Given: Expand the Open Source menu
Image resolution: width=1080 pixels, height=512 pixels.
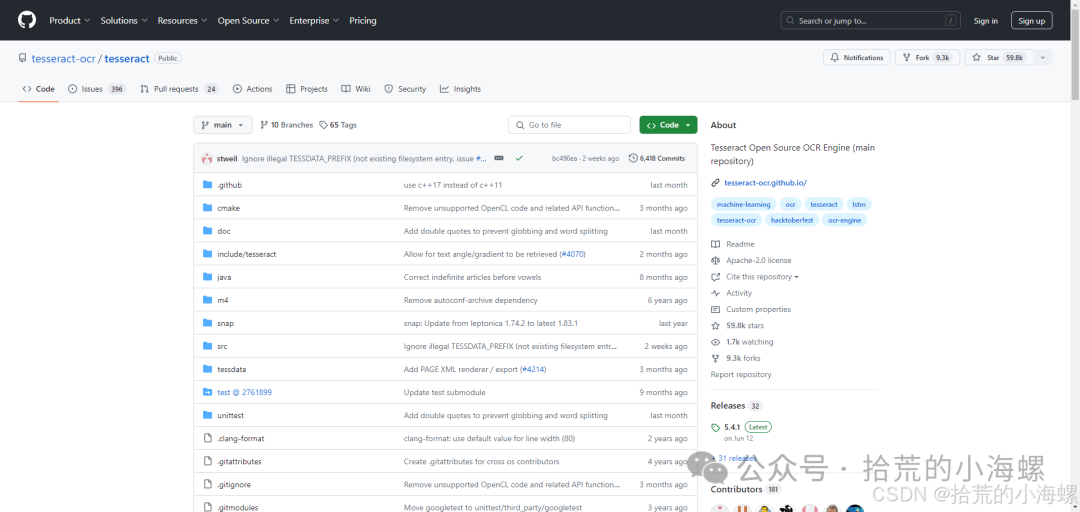Looking at the screenshot, I should pyautogui.click(x=248, y=21).
